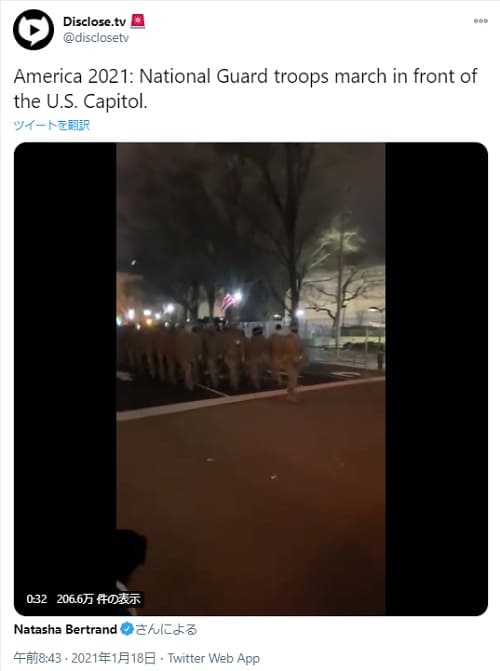Click the marching troops in the video
Viewport: 500px width, 671px height.
(213, 357)
